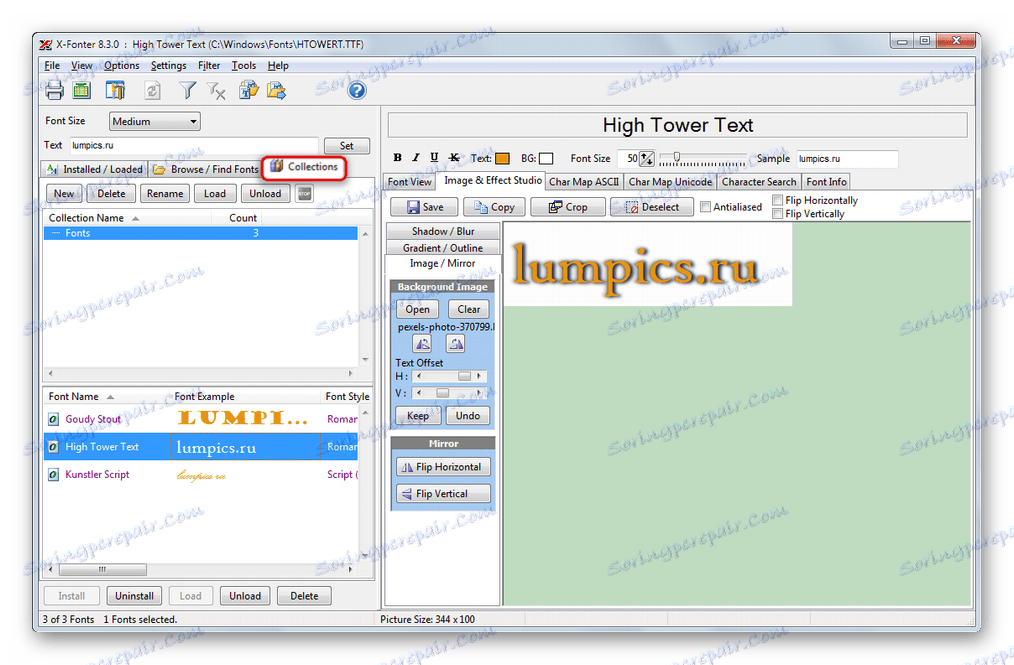Enable the Antialiased checkbox
Viewport: 1014px width, 665px height.
(706, 207)
